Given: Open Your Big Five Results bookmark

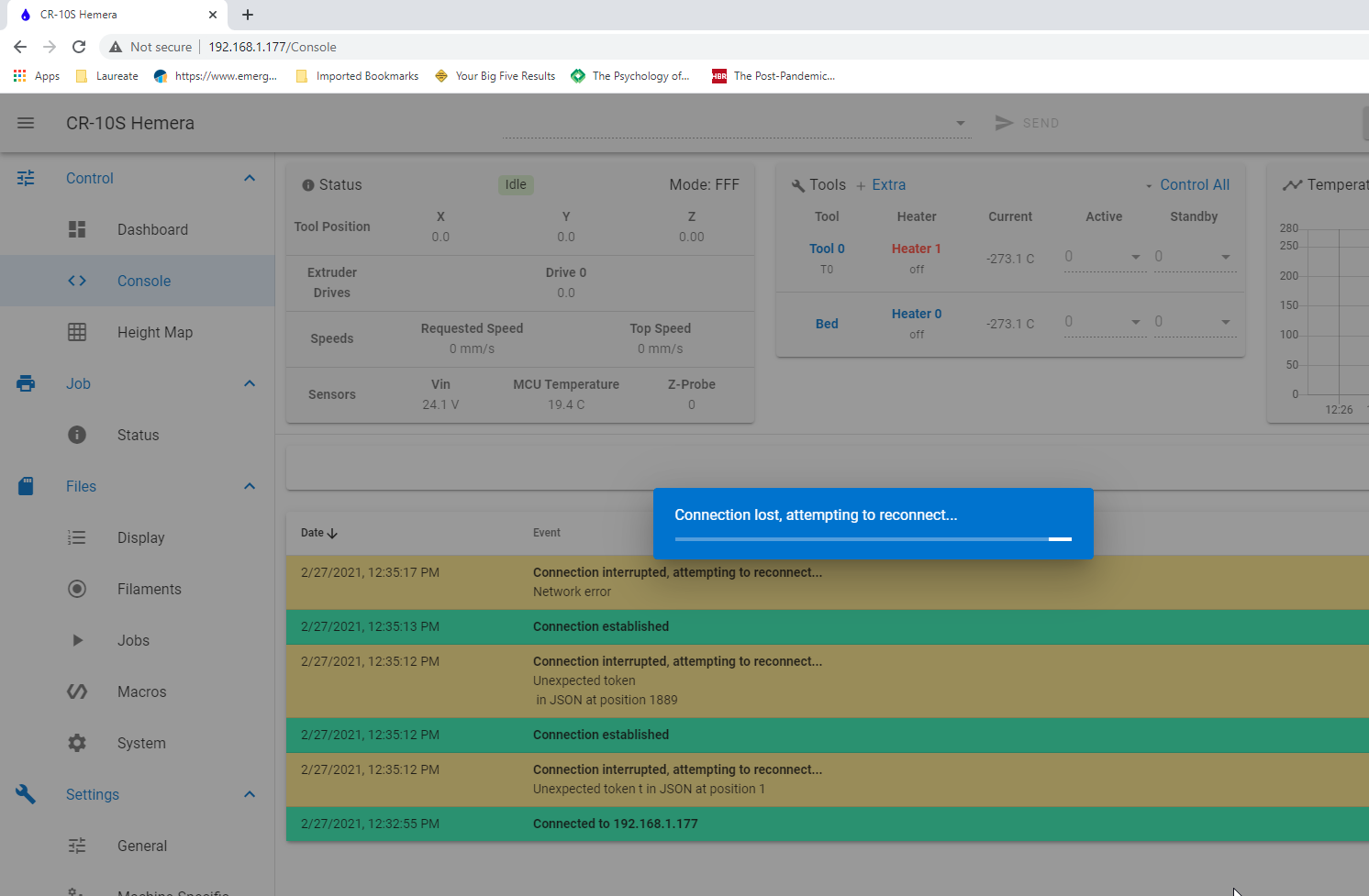Looking at the screenshot, I should tap(495, 76).
